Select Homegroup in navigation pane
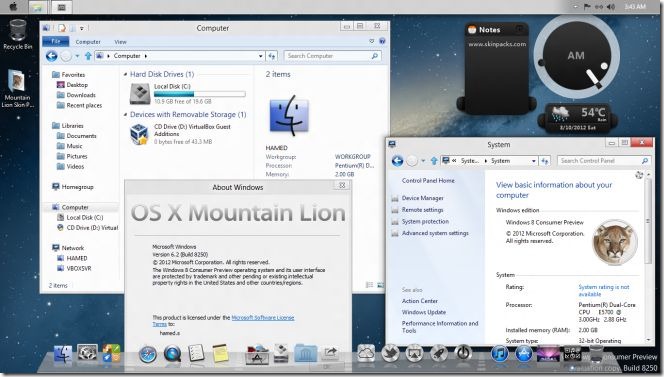Screen dimensions: 664x377 click(72, 186)
